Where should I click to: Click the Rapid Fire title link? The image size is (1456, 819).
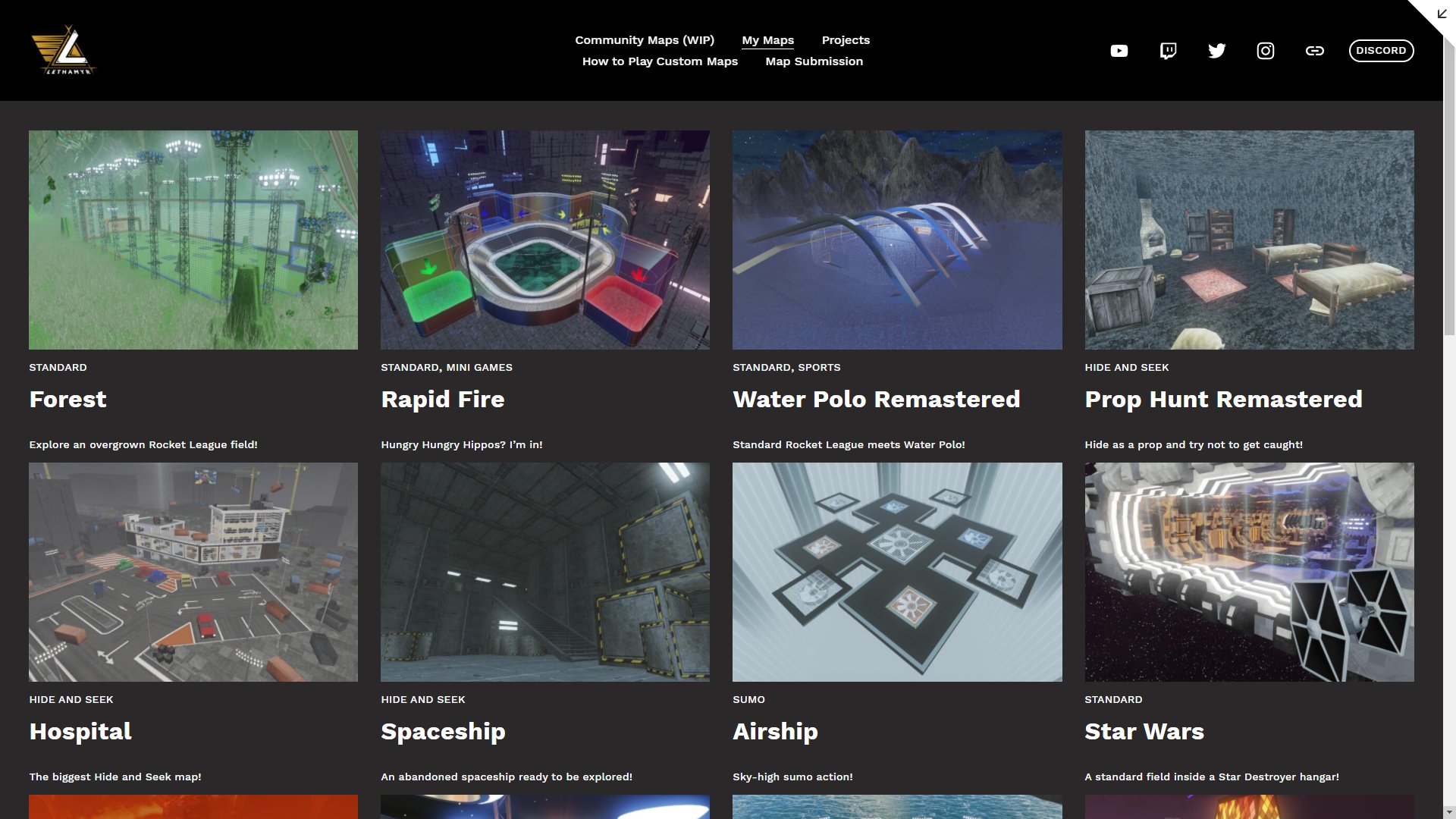coord(443,400)
